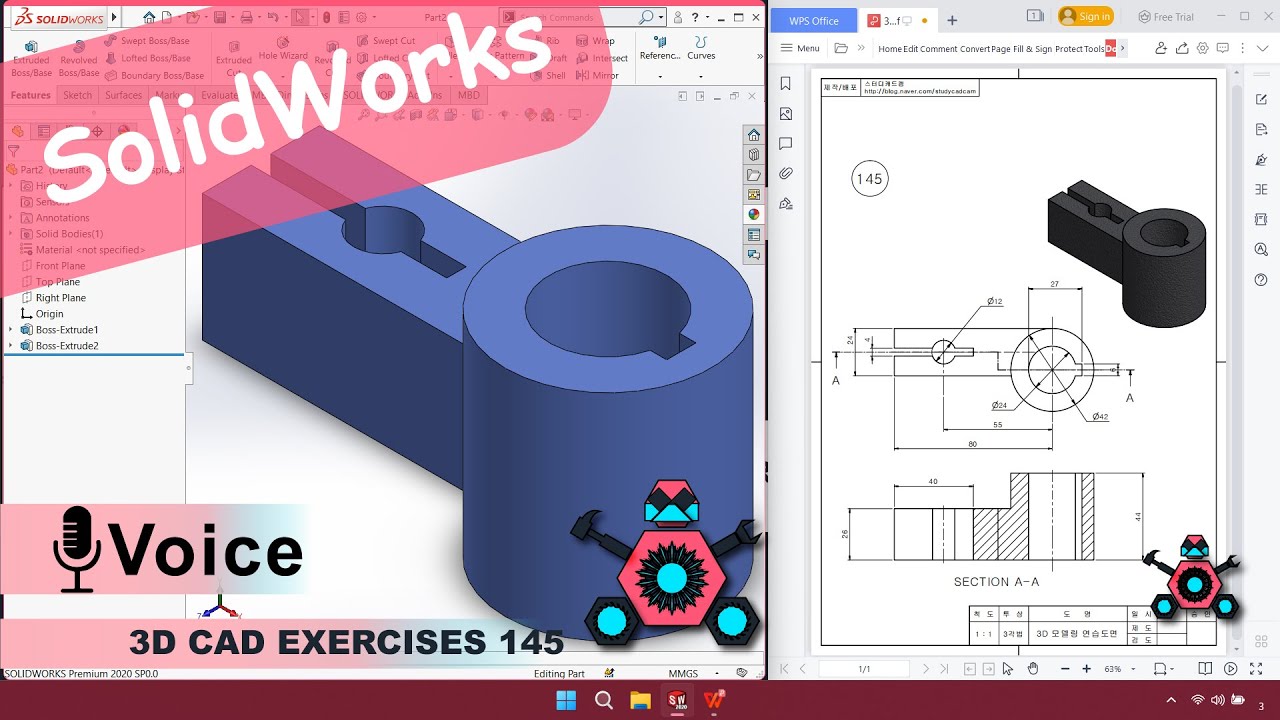Viewport: 1280px width, 720px height.
Task: Open the WPS zoom percentage dropdown
Action: [1131, 668]
